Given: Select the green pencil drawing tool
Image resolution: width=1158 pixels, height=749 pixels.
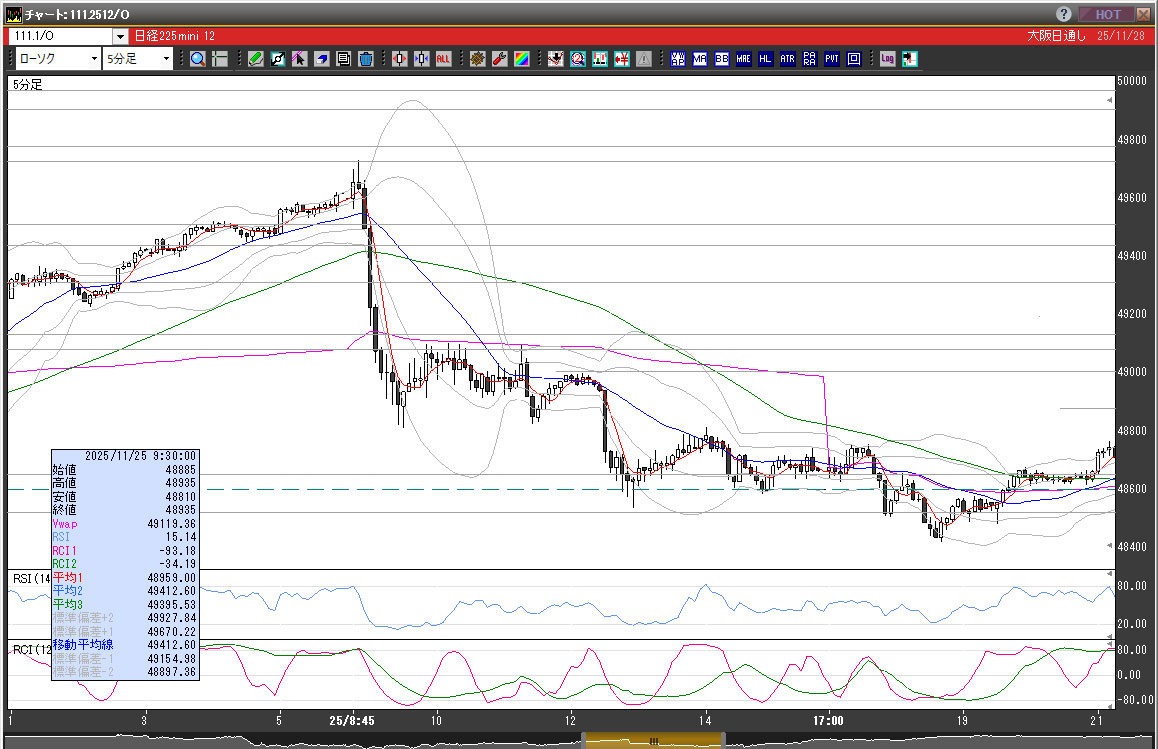Looking at the screenshot, I should [256, 59].
